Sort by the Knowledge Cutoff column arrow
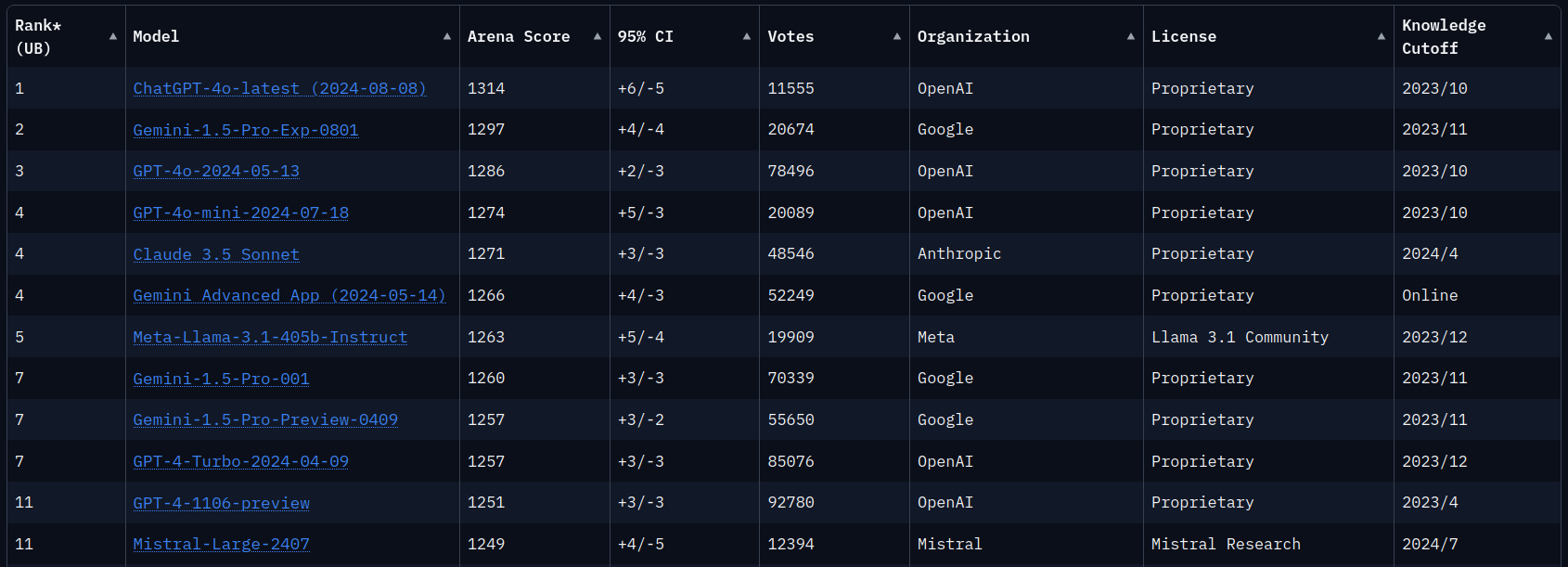Image resolution: width=1568 pixels, height=567 pixels. (x=1549, y=36)
